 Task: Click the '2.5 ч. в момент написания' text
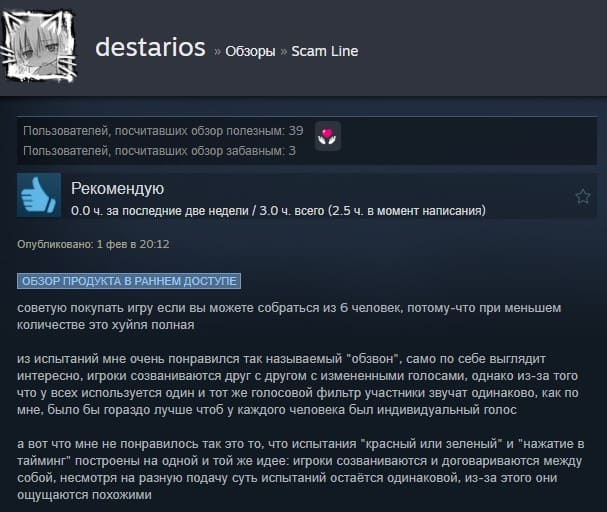pos(406,211)
